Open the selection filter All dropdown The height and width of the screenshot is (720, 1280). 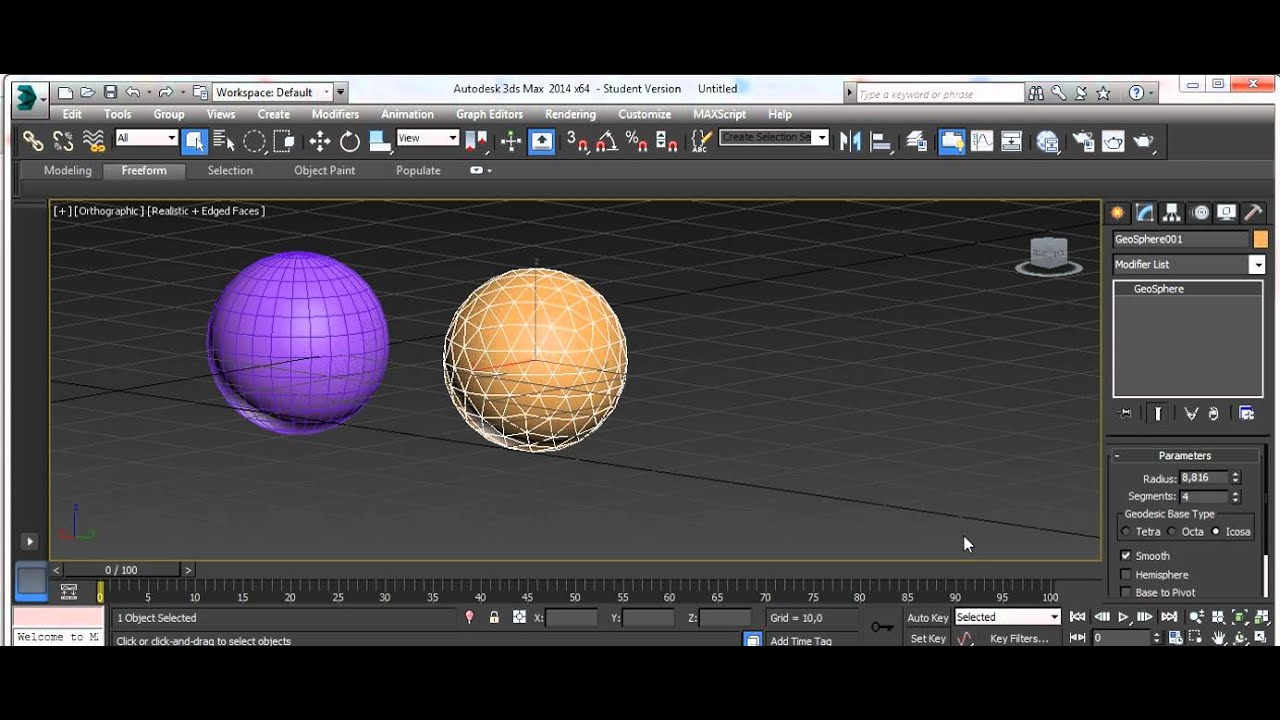click(x=146, y=138)
